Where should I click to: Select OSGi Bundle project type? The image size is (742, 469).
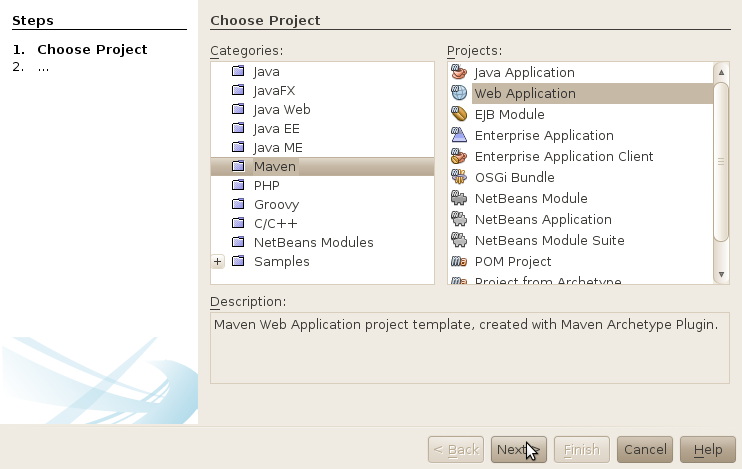514,177
